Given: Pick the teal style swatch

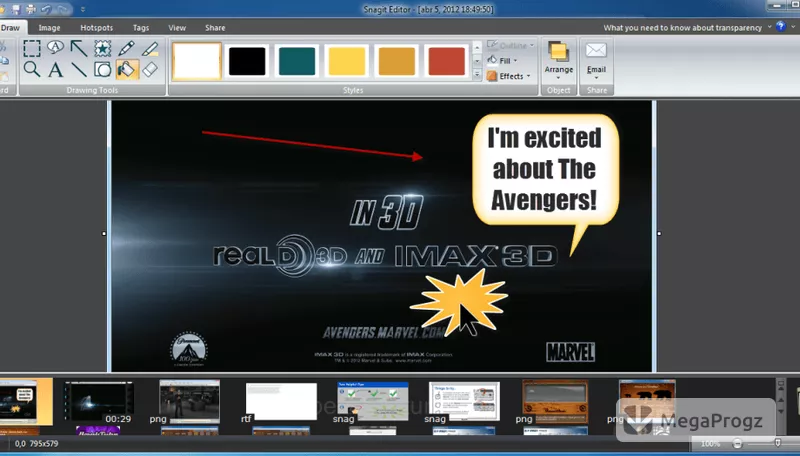Looking at the screenshot, I should pyautogui.click(x=297, y=61).
